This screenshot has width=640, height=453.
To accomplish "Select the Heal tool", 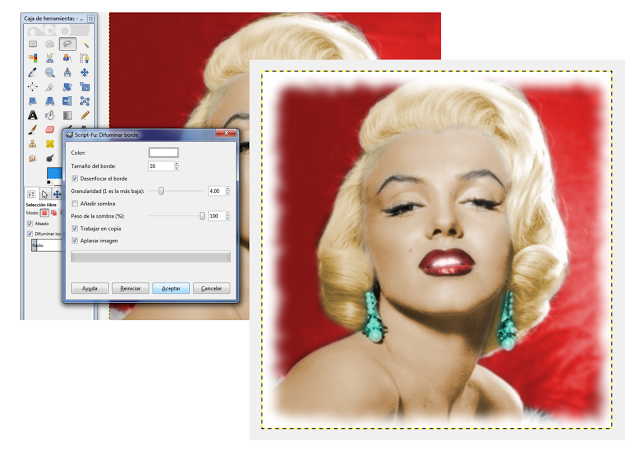I will click(x=50, y=144).
